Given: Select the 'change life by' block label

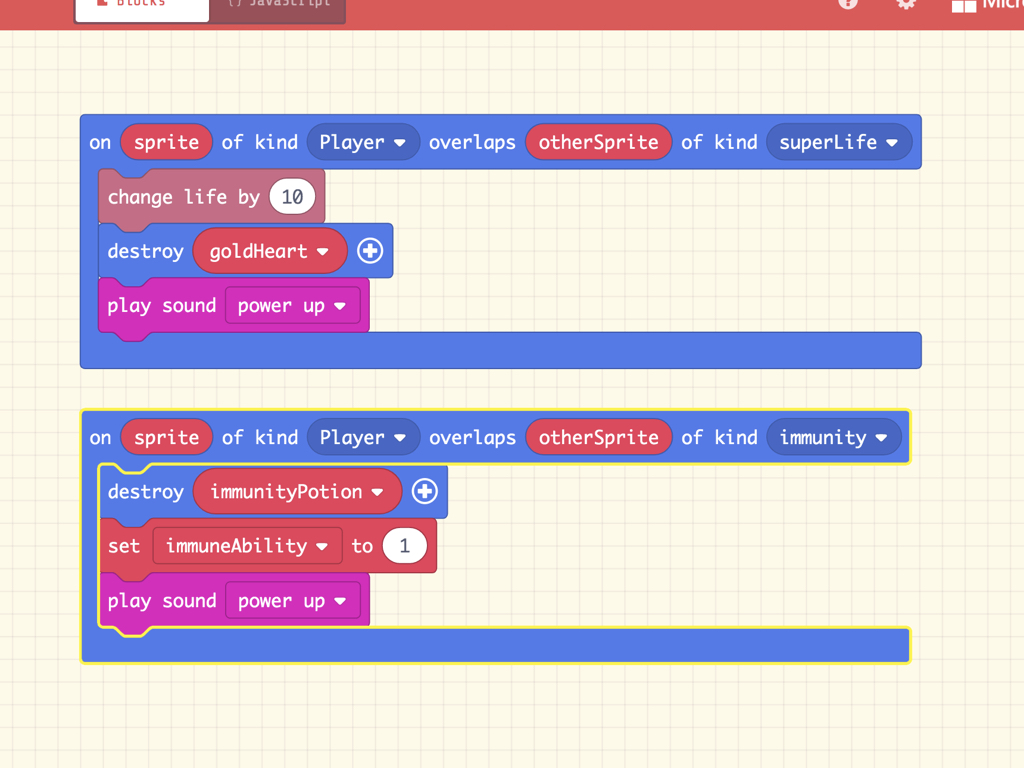Looking at the screenshot, I should [x=184, y=197].
